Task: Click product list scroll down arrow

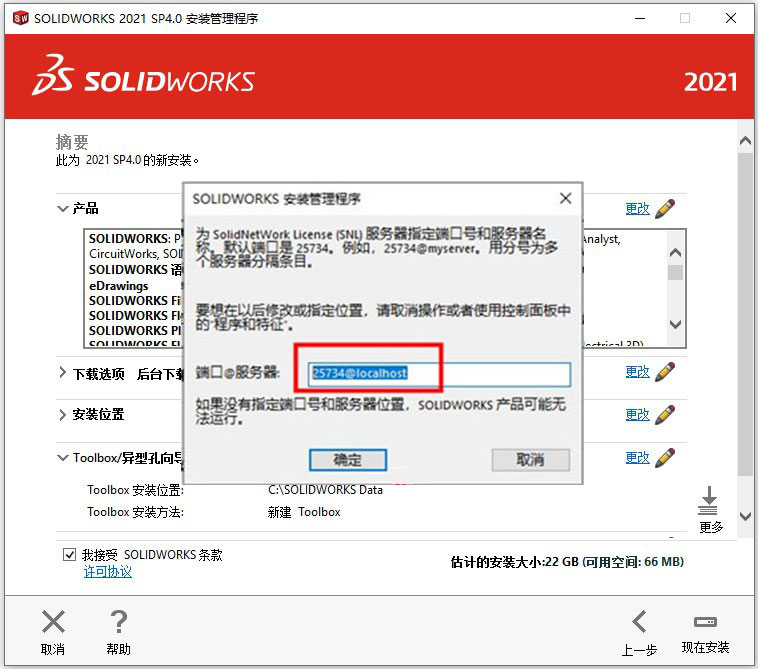Action: coord(675,324)
